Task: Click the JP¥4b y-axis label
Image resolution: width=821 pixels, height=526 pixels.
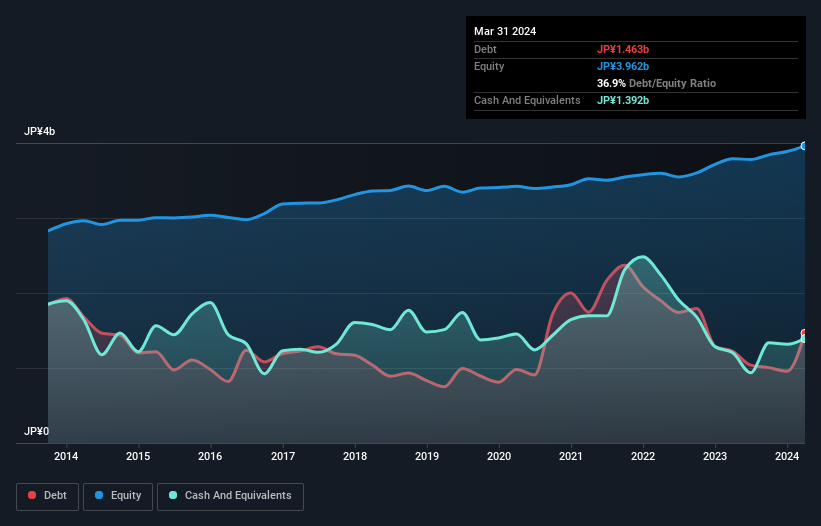Action: (x=40, y=132)
